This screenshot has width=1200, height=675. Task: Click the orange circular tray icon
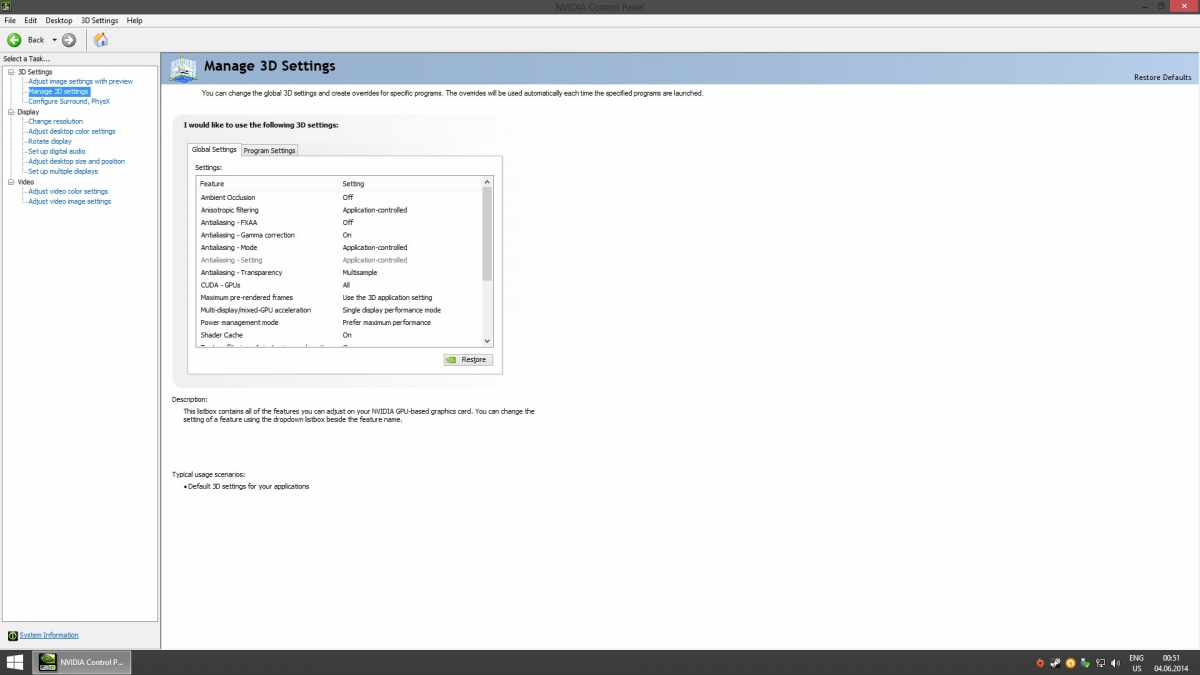coord(1071,663)
